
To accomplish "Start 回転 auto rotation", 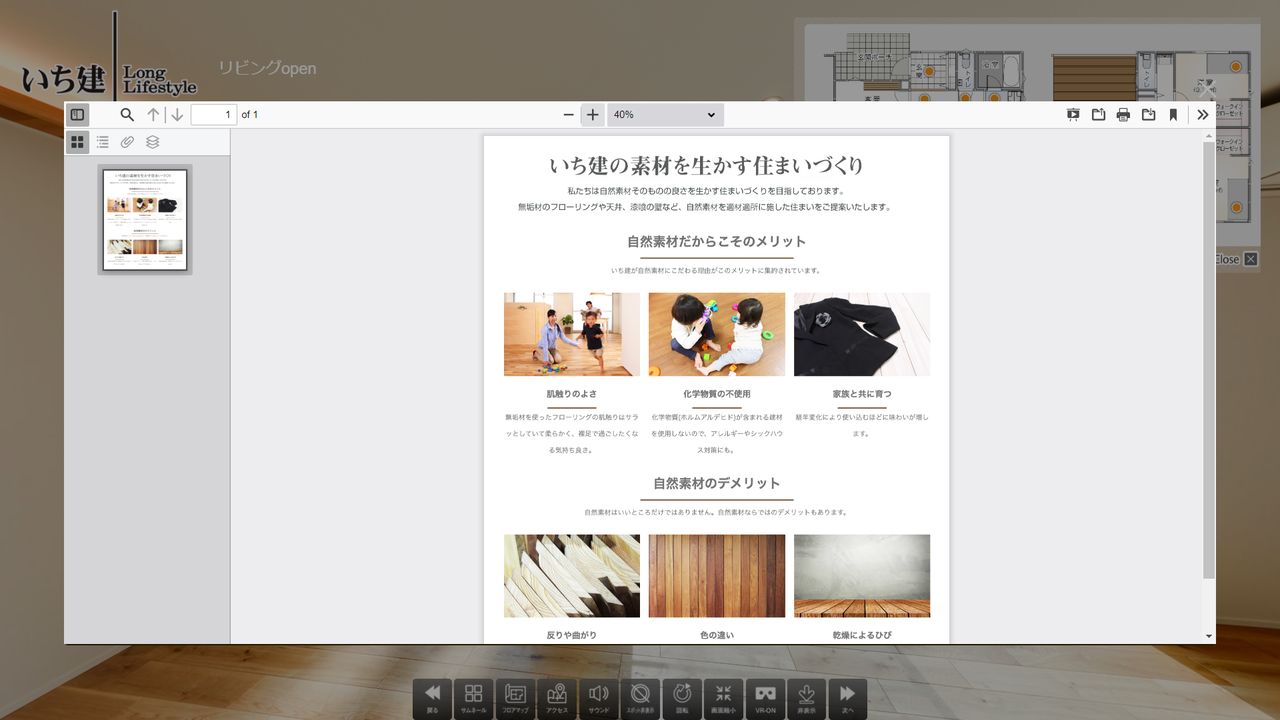I will tap(682, 698).
